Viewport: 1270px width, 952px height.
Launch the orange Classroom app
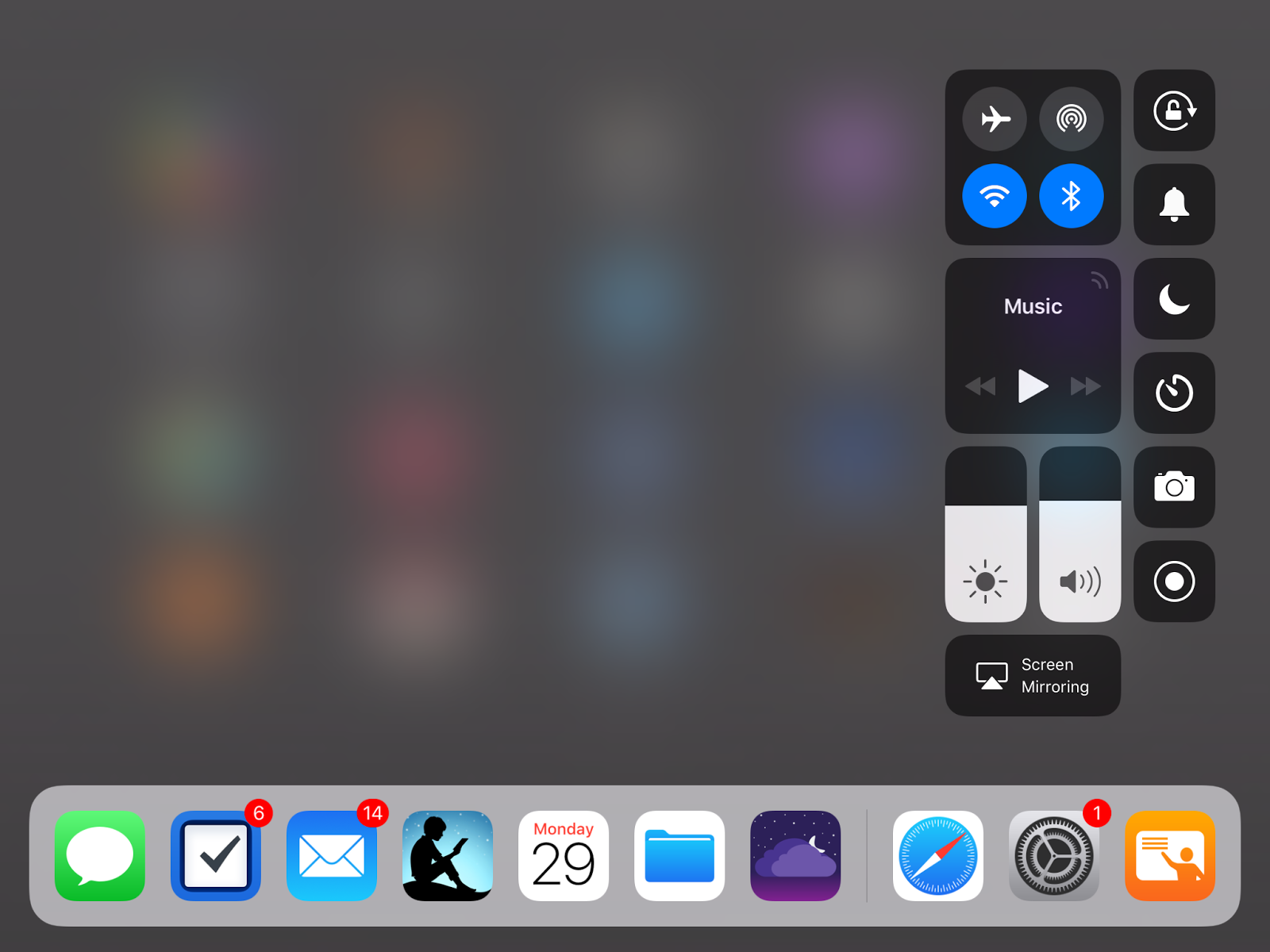(x=1170, y=856)
